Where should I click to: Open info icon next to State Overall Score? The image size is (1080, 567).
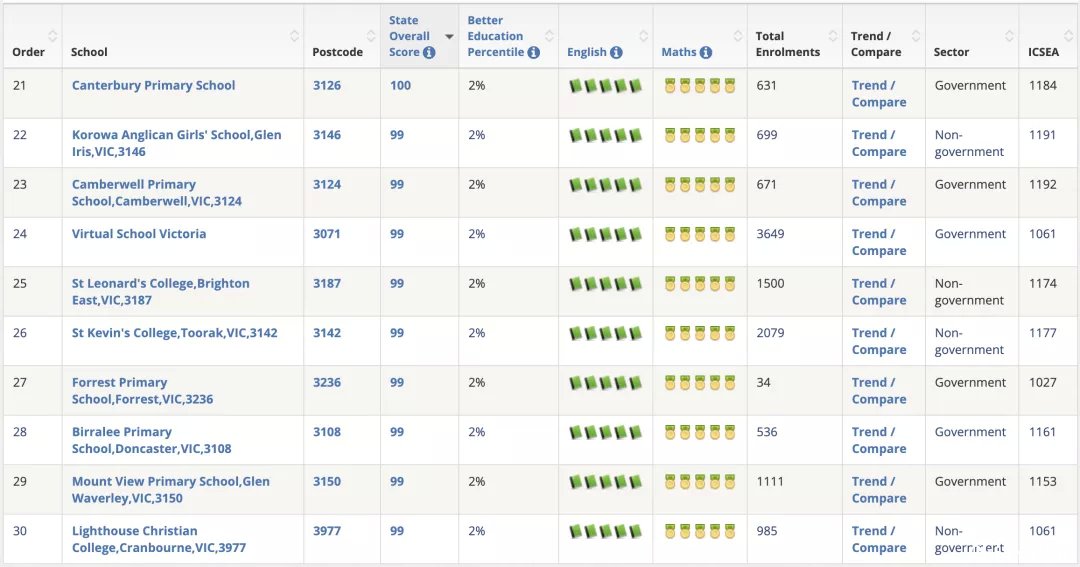429,52
